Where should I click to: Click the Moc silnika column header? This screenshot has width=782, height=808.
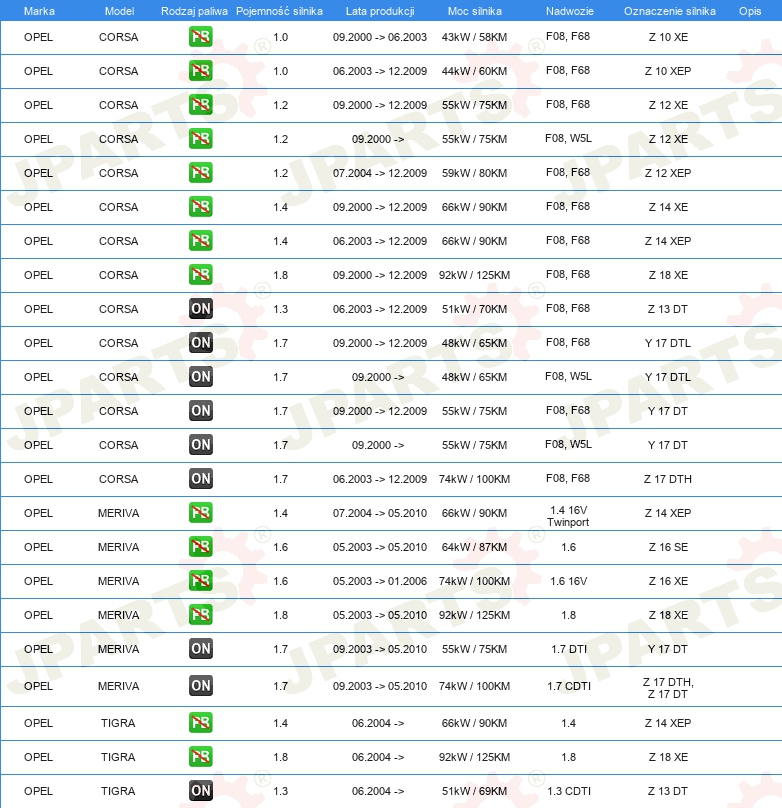click(x=474, y=11)
